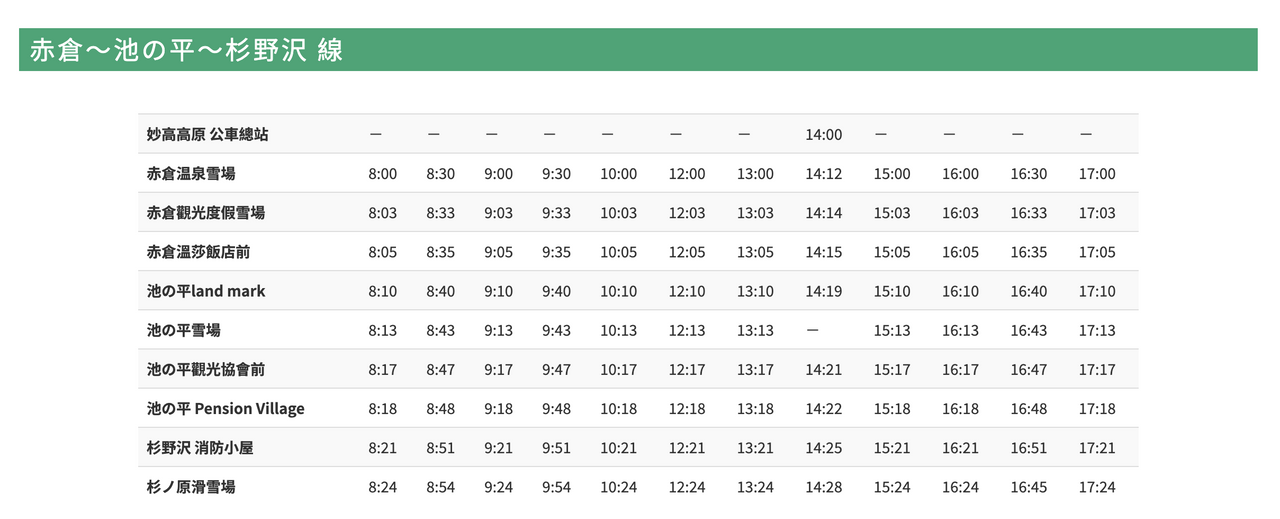Screen dimensions: 1280x519
Task: Select the 14:21 time cell
Action: [x=824, y=369]
